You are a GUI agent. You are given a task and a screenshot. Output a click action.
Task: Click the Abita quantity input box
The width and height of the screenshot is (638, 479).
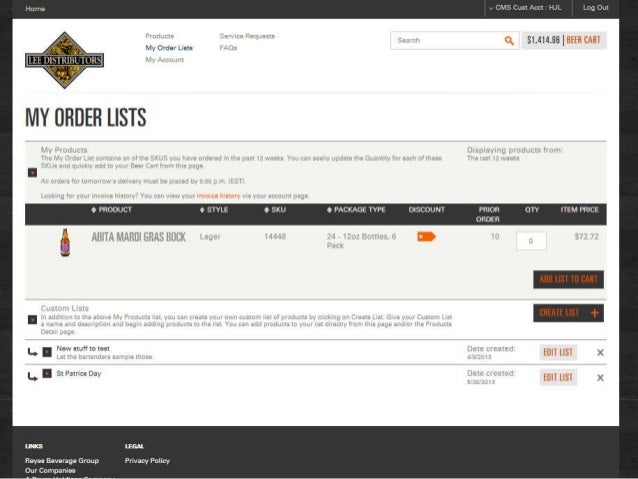531,241
